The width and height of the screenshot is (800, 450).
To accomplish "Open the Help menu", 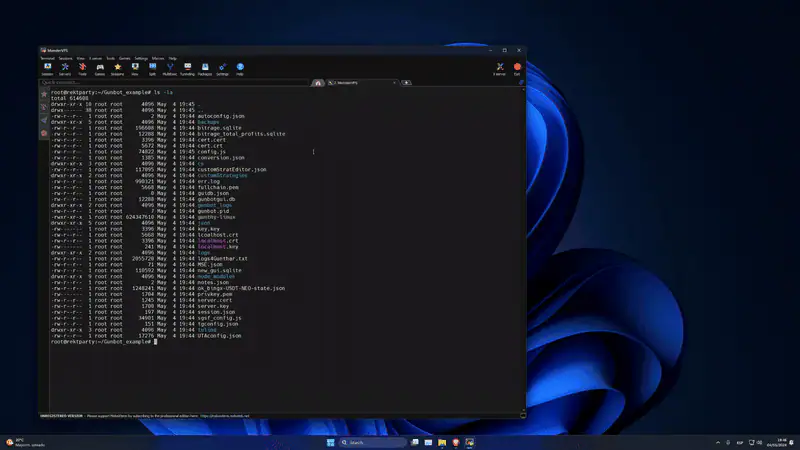I will (172, 59).
